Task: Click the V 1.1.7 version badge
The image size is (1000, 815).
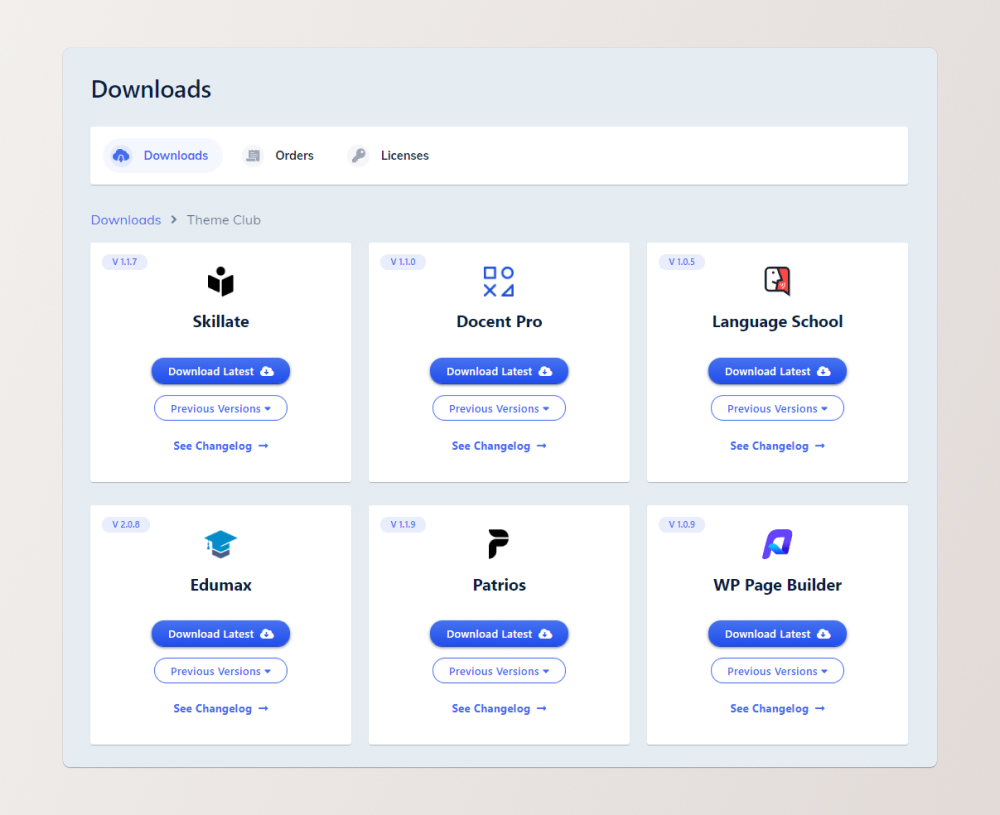Action: (124, 261)
